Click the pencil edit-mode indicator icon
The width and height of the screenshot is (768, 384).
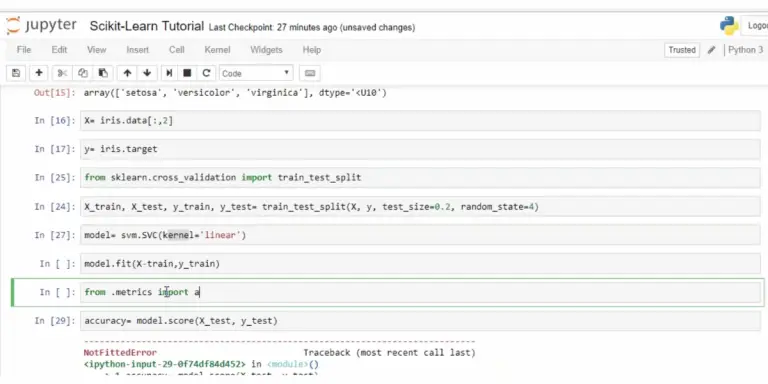click(x=712, y=50)
